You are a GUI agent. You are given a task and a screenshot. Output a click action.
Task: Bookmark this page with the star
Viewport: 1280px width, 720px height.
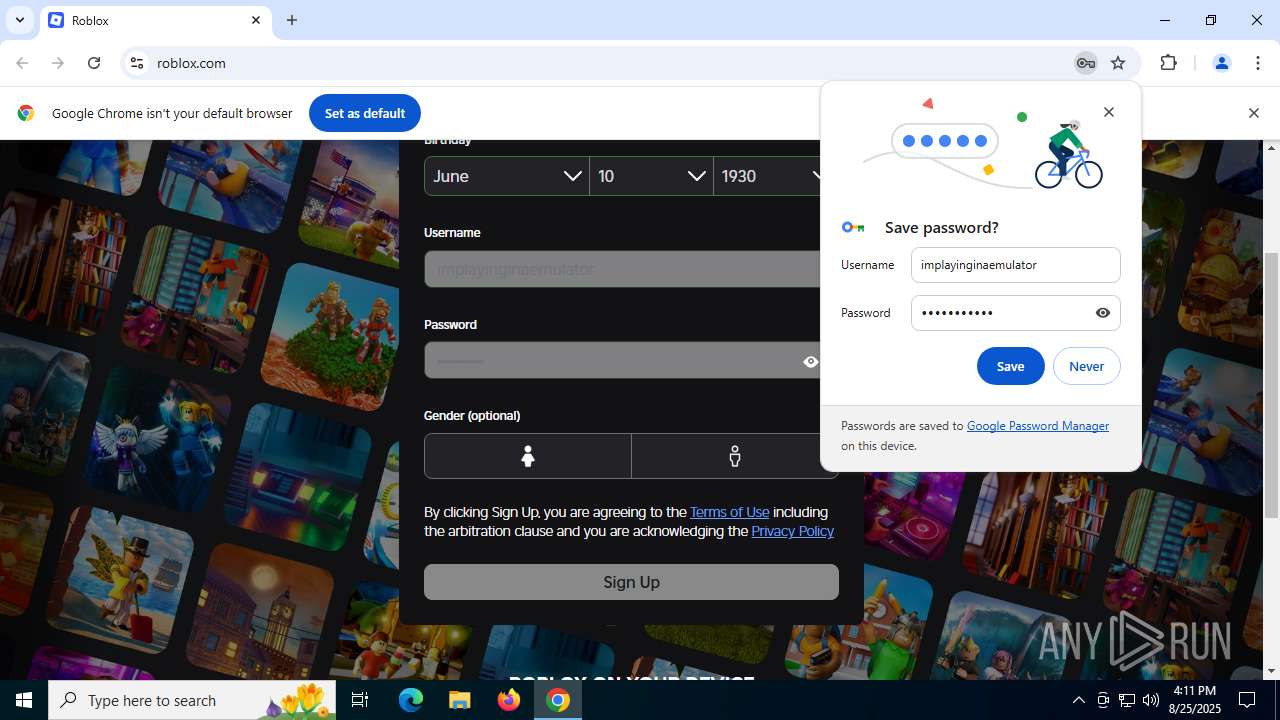tap(1118, 63)
